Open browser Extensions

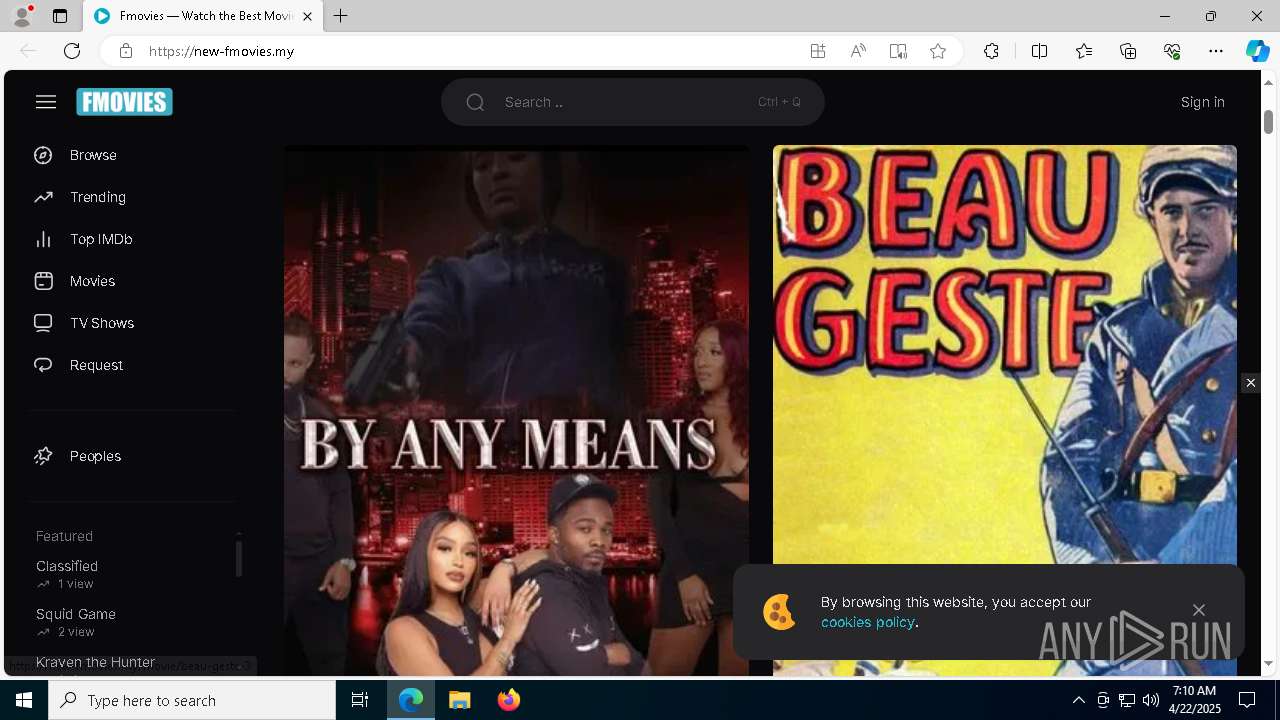[x=991, y=51]
